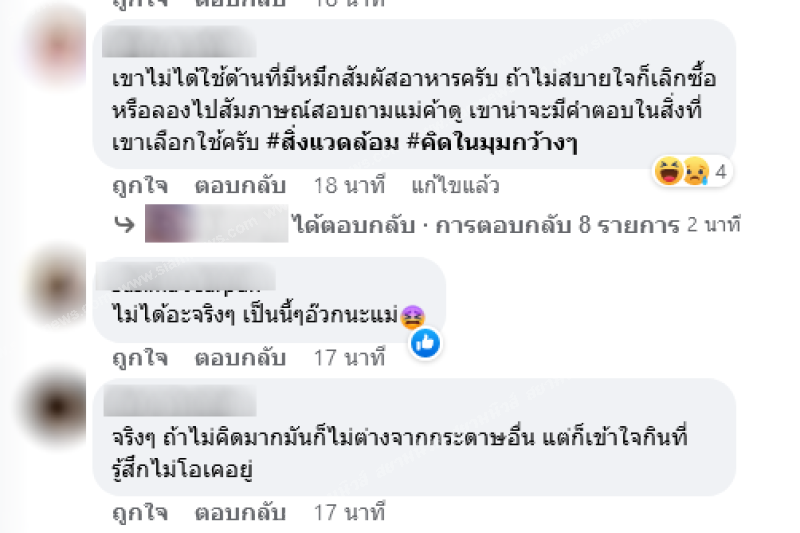Click ตอบกลับ under the 18-minute comment

click(x=240, y=186)
